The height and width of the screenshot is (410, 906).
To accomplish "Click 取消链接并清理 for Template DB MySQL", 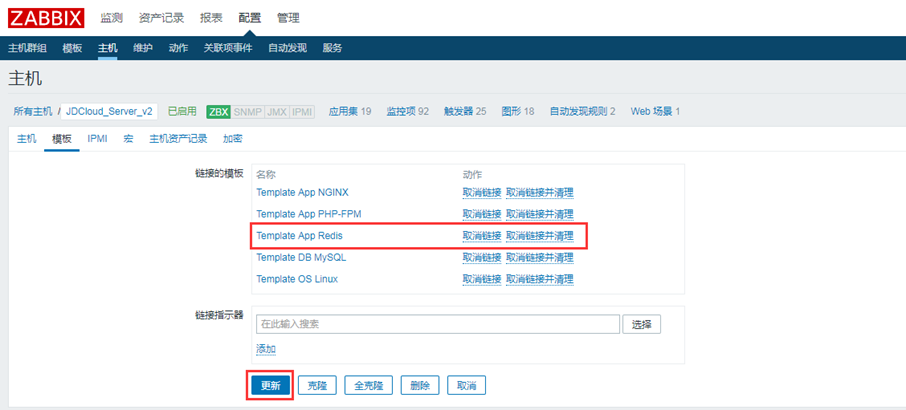I will [x=540, y=258].
